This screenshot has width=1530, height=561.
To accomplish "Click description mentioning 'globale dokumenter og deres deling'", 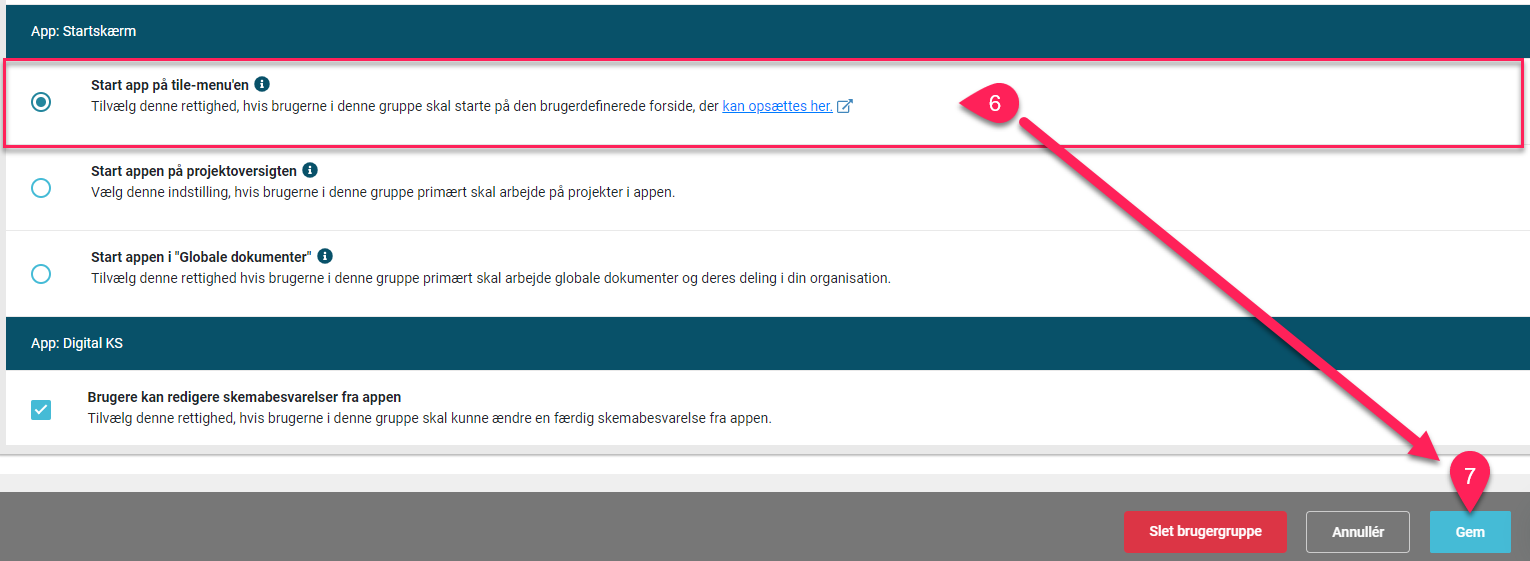I will [491, 278].
